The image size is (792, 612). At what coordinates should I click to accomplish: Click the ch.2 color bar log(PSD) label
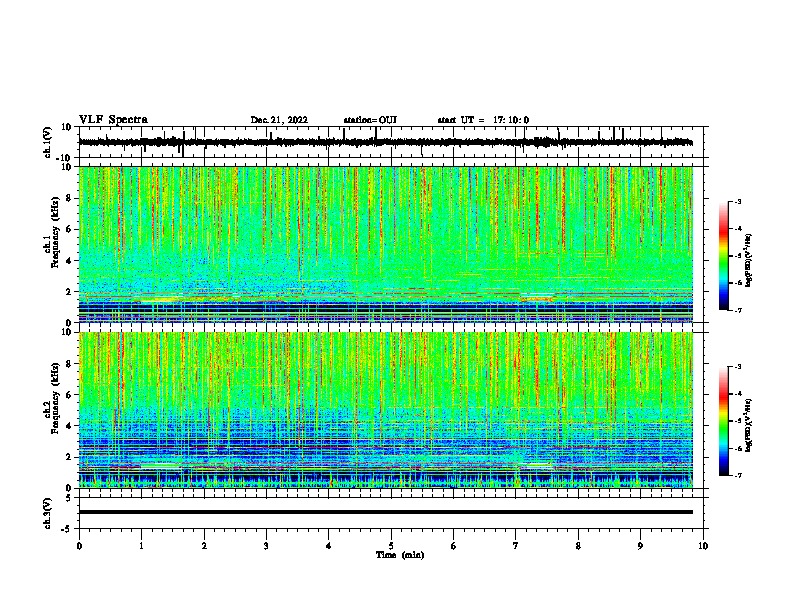point(749,425)
